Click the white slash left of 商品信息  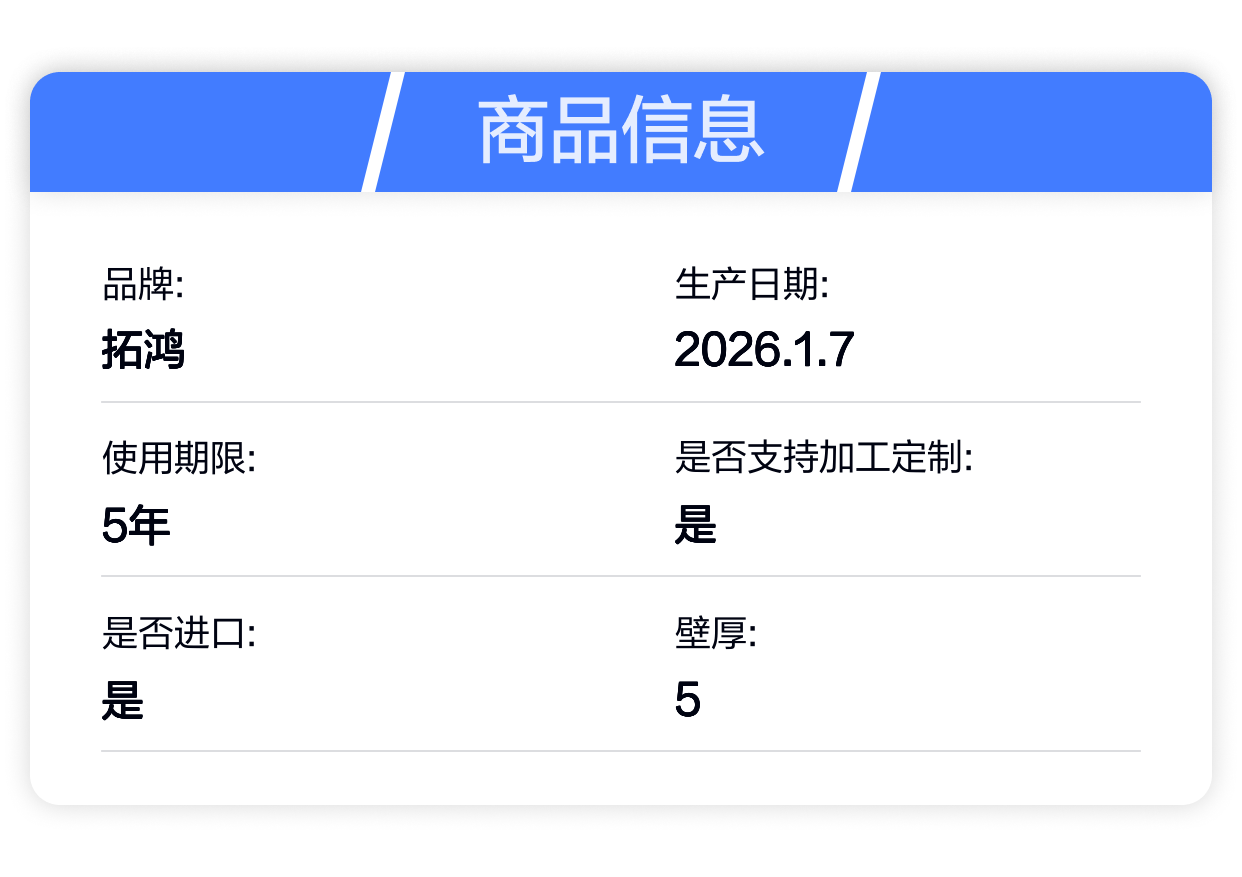[382, 131]
